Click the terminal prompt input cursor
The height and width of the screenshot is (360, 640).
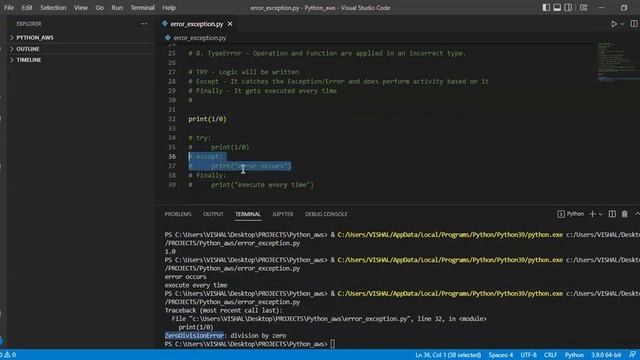click(x=333, y=344)
